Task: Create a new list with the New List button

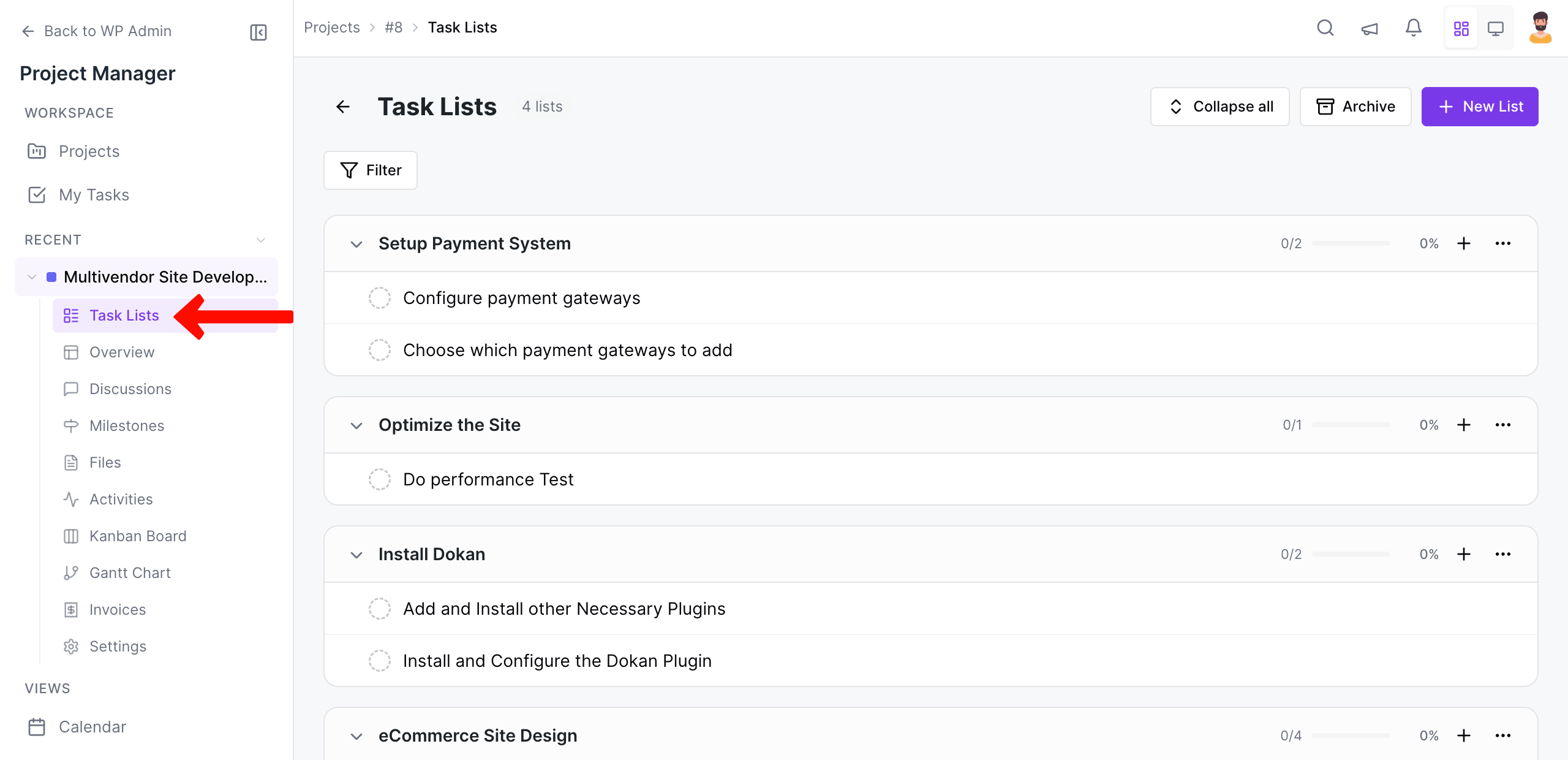Action: coord(1480,106)
